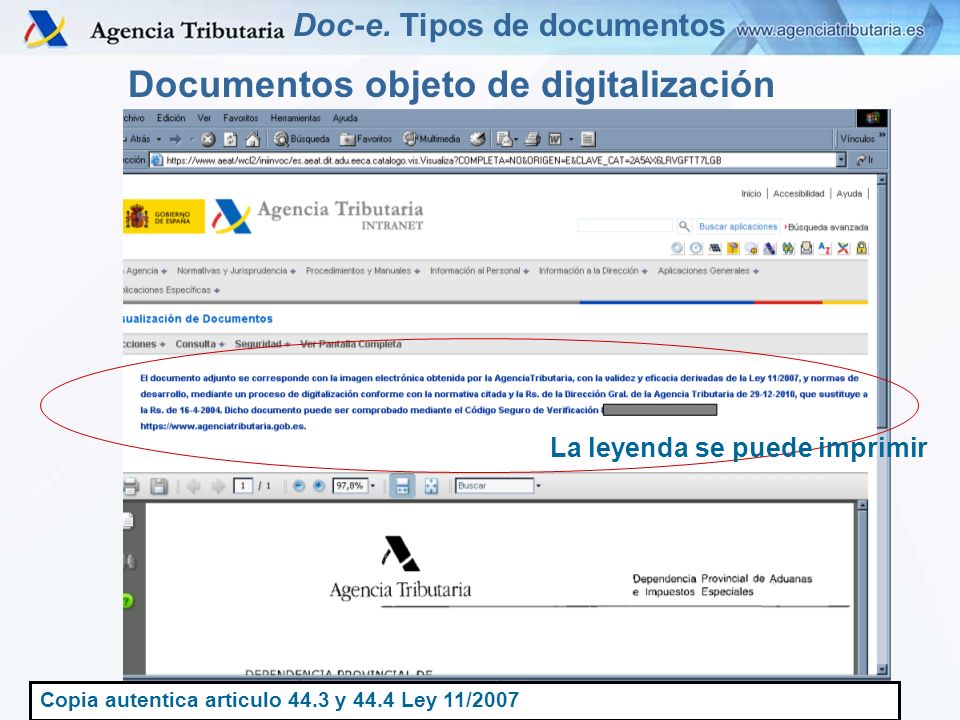Toggle PDF fit-width scrolling mode icon

pos(402,486)
